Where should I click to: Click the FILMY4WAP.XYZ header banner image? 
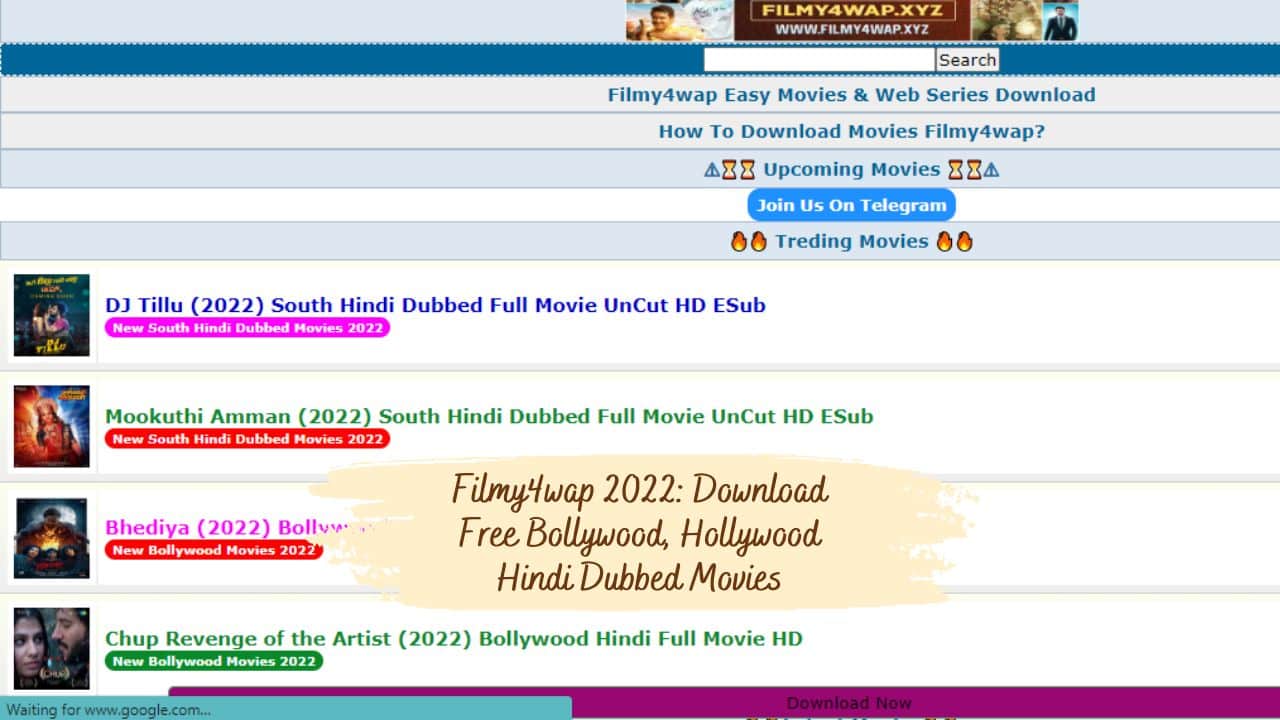(x=852, y=20)
